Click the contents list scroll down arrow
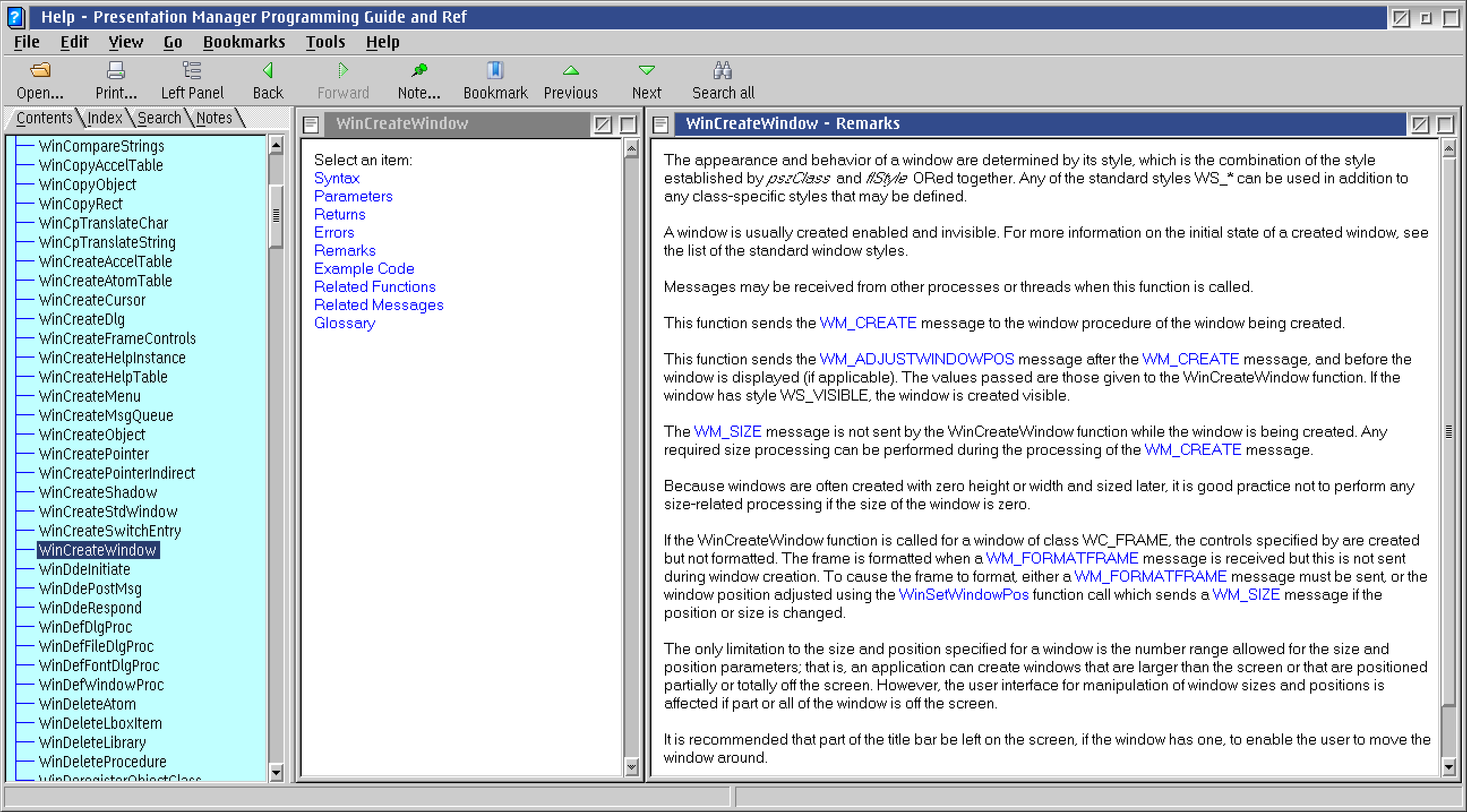 tap(276, 773)
